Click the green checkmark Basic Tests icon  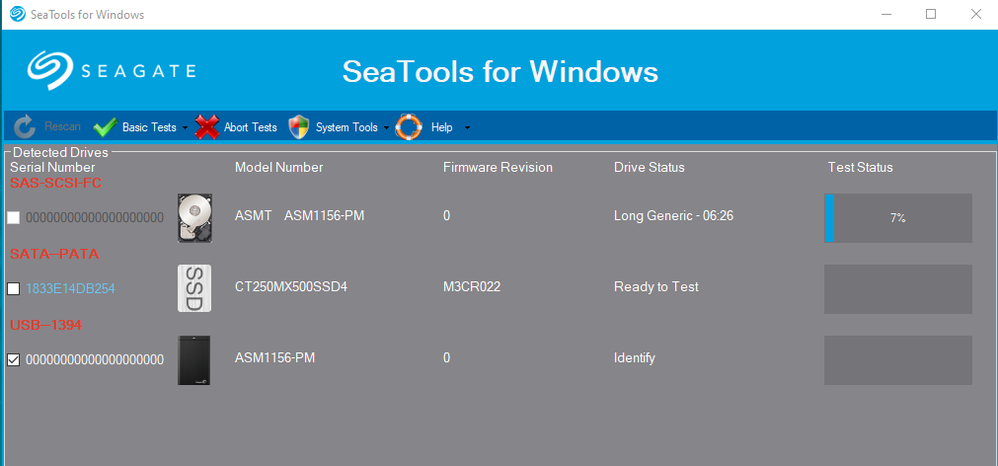105,127
